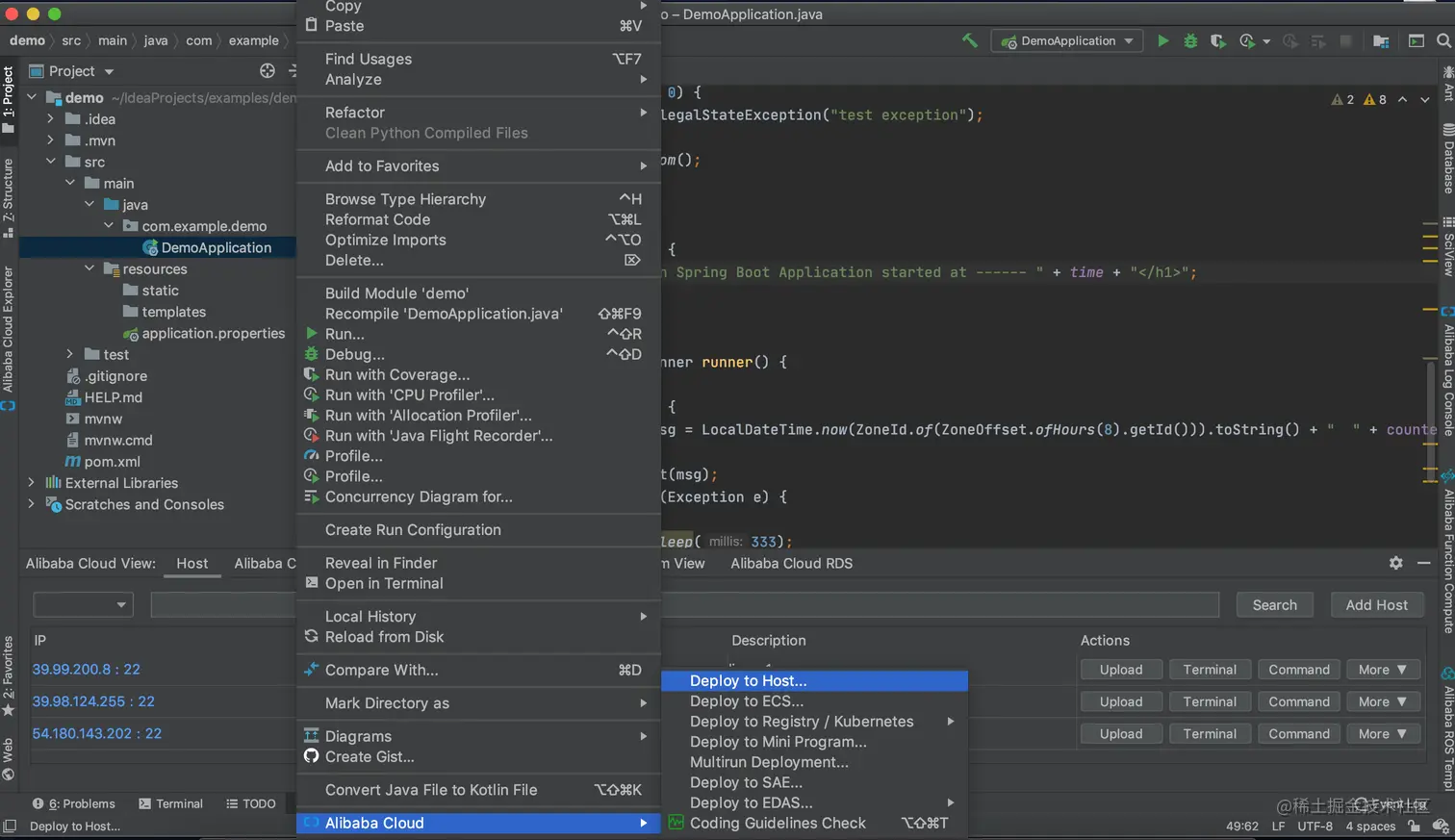This screenshot has width=1455, height=840.
Task: Expand External Libraries node
Action: click(32, 482)
